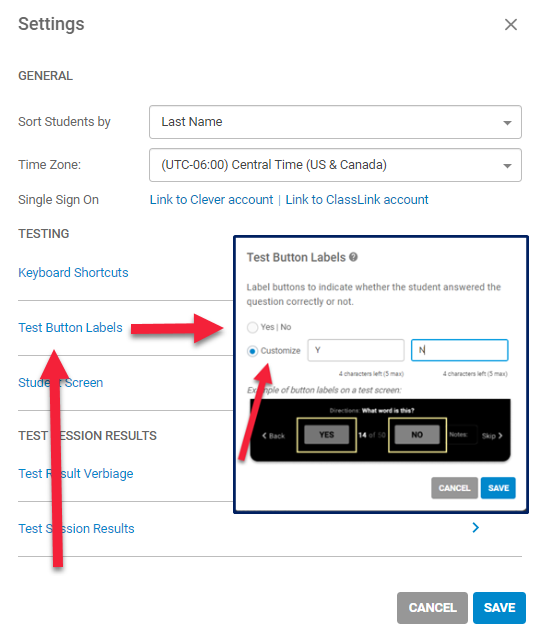Viewport: 539px width, 630px height.
Task: Open the Sort Students by dropdown
Action: [335, 122]
